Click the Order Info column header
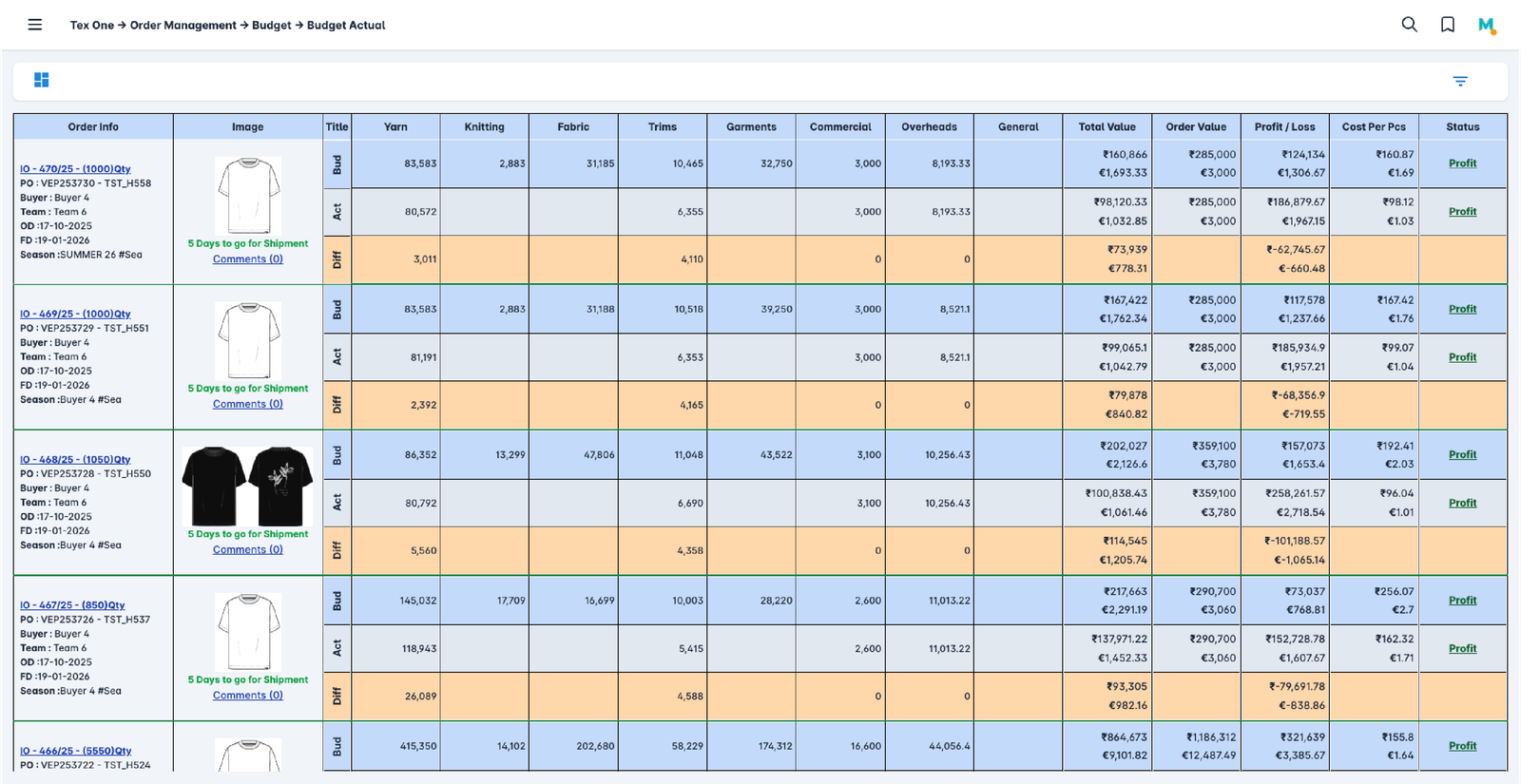 point(93,127)
